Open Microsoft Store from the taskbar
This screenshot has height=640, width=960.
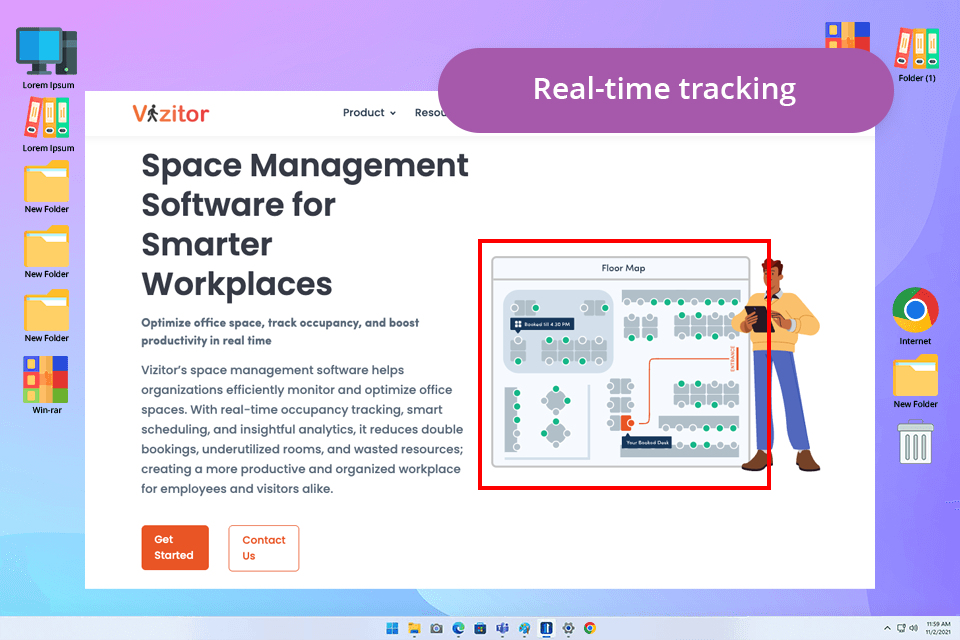tap(481, 628)
